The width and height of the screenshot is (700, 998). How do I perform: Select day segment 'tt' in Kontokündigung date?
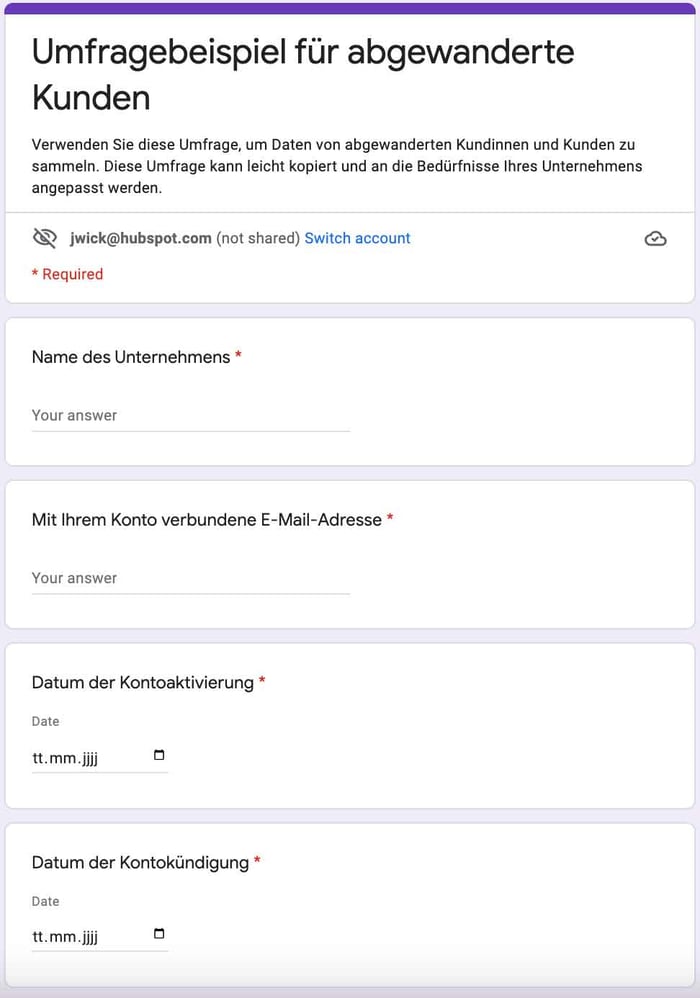(38, 936)
